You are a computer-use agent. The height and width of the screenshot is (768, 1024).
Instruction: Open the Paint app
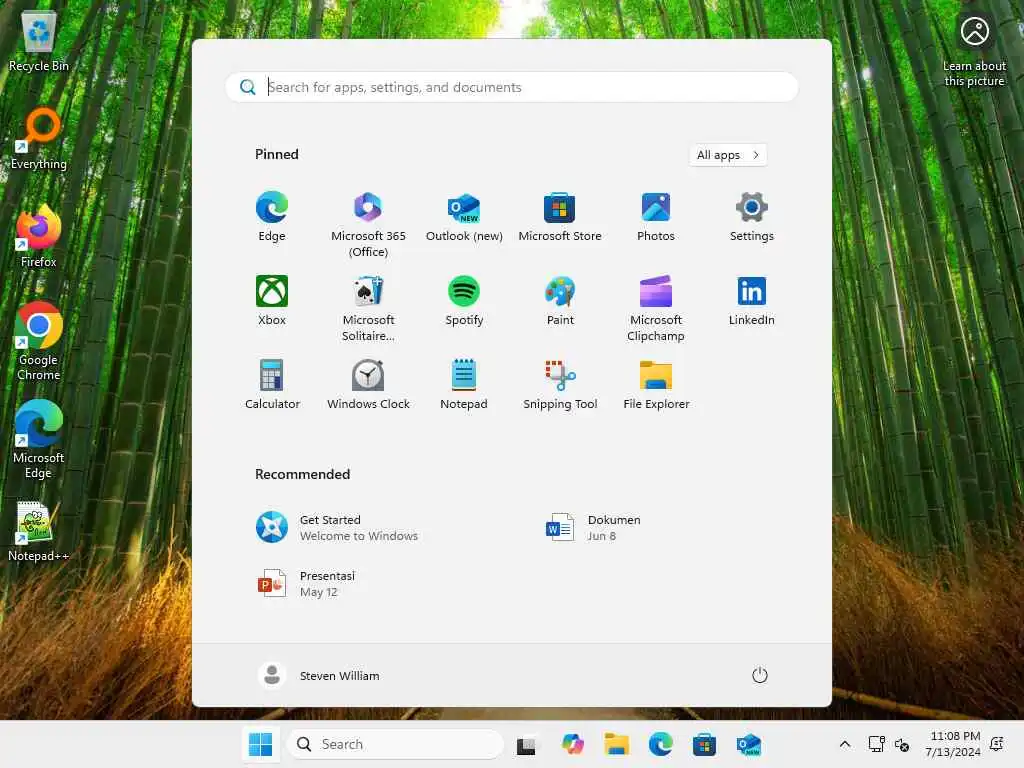[x=560, y=300]
